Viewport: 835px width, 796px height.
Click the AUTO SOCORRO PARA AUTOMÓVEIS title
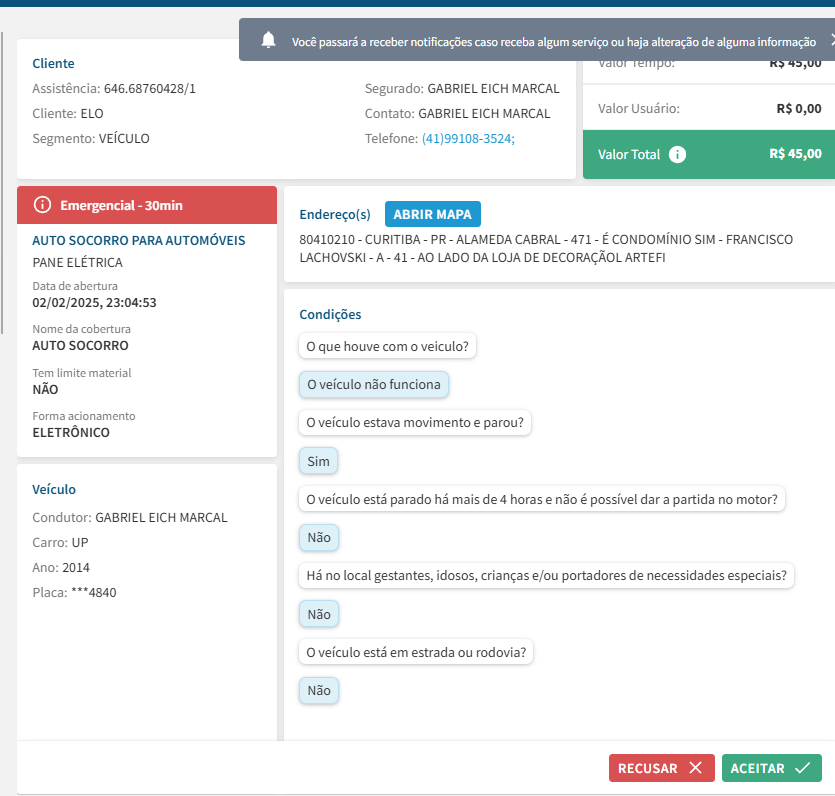coord(138,241)
